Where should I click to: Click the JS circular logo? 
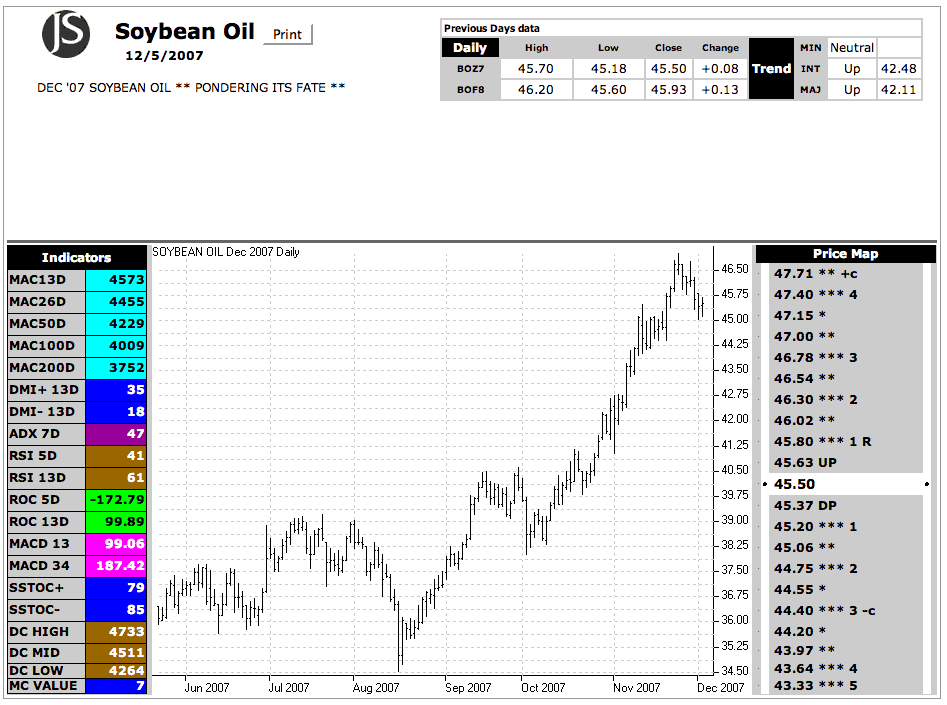66,33
